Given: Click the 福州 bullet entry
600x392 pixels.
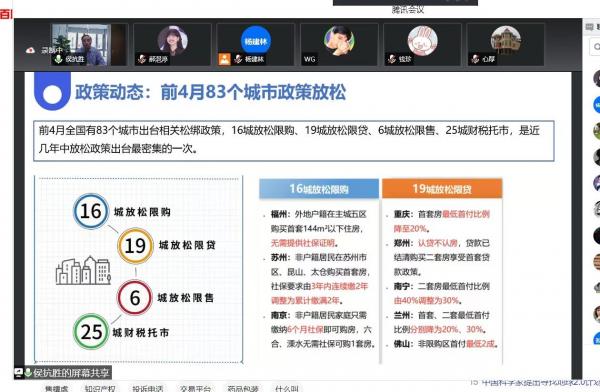Looking at the screenshot, I should [x=319, y=229].
